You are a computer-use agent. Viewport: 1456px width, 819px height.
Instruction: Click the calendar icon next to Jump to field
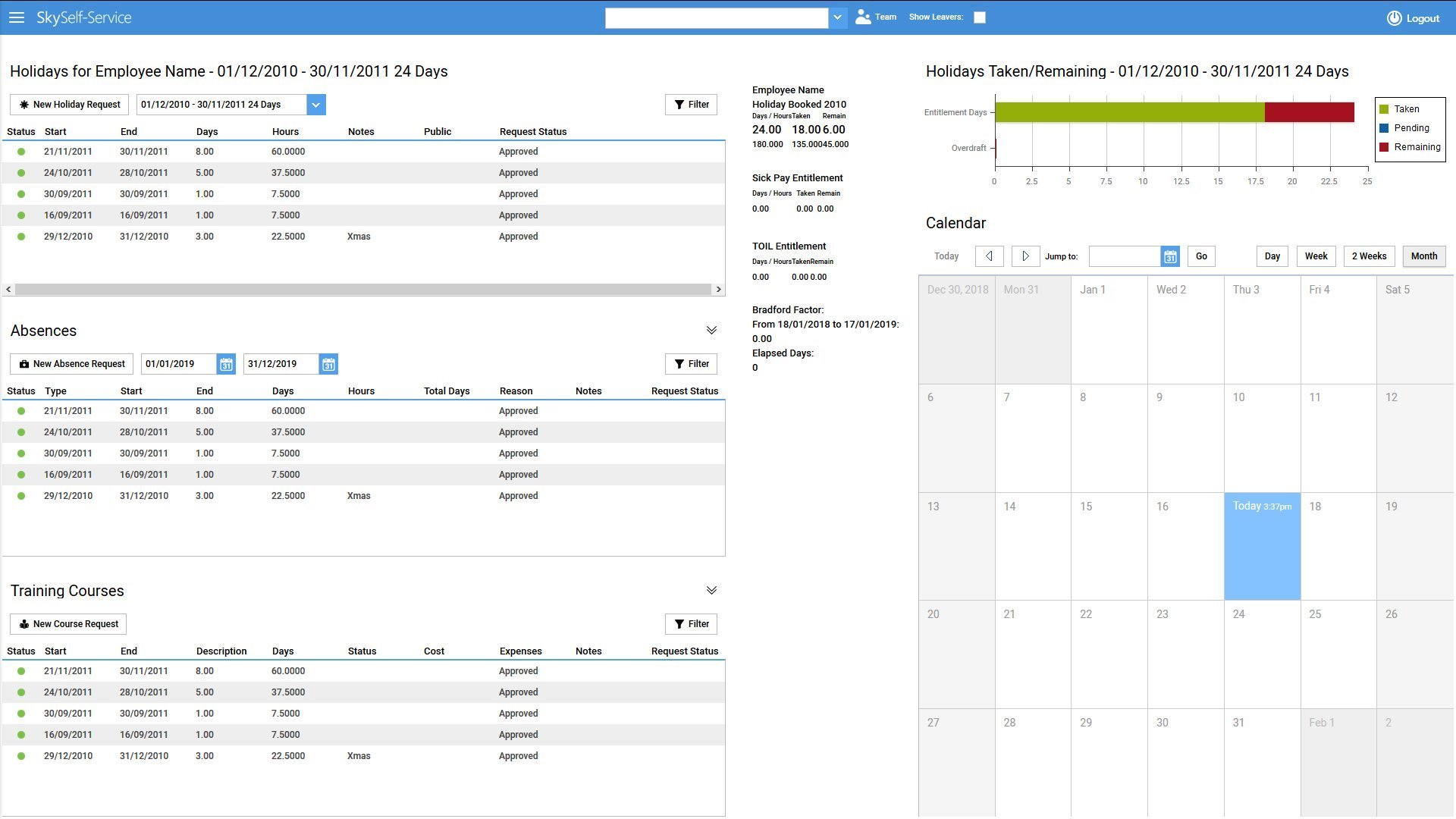click(x=1170, y=256)
